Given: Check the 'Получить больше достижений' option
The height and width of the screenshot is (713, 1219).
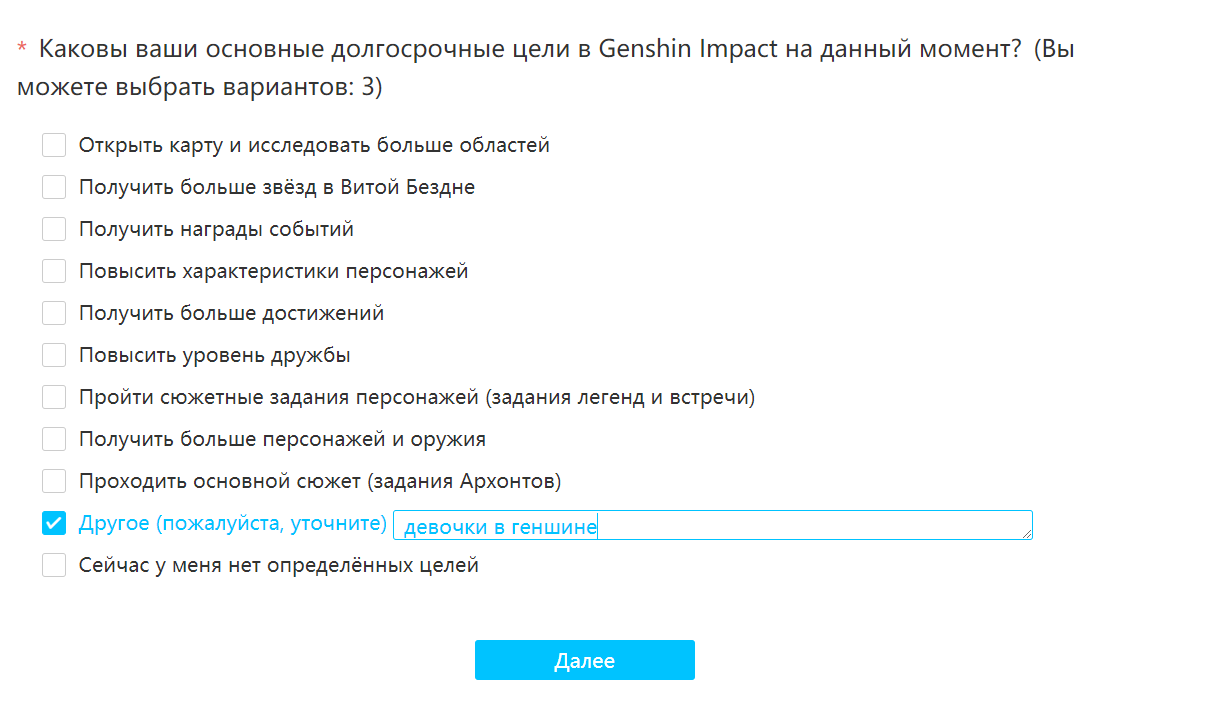Looking at the screenshot, I should (54, 314).
